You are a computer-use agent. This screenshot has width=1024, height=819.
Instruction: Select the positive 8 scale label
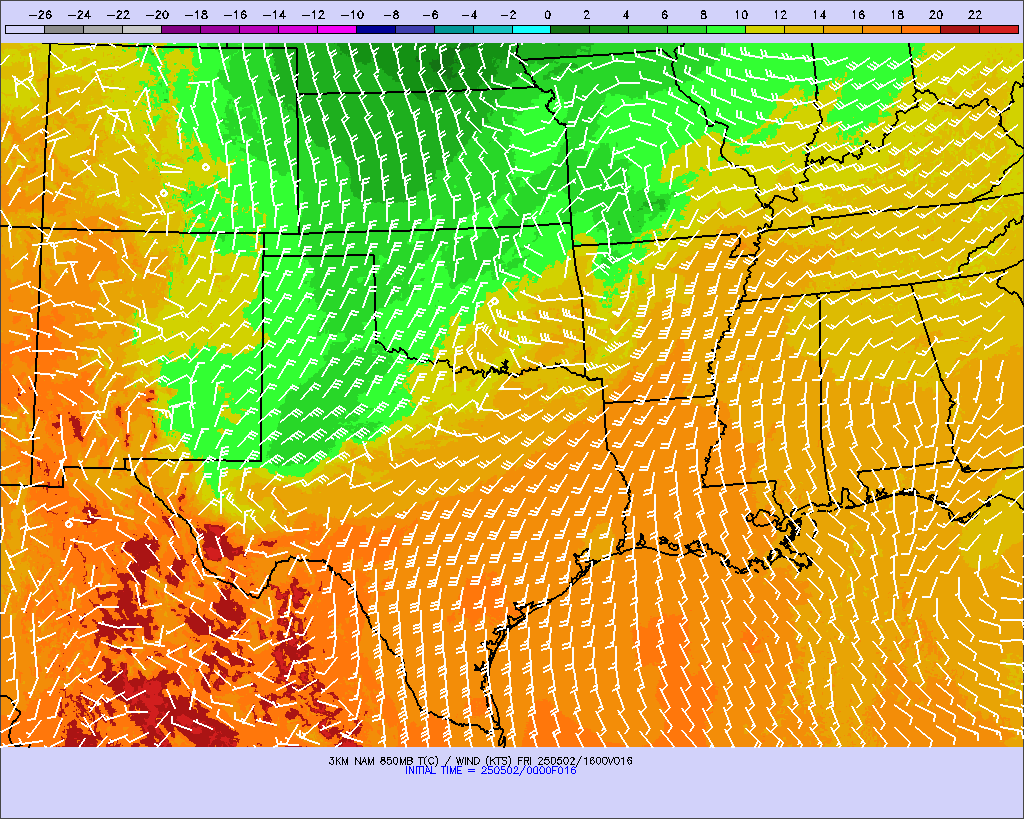(x=703, y=15)
